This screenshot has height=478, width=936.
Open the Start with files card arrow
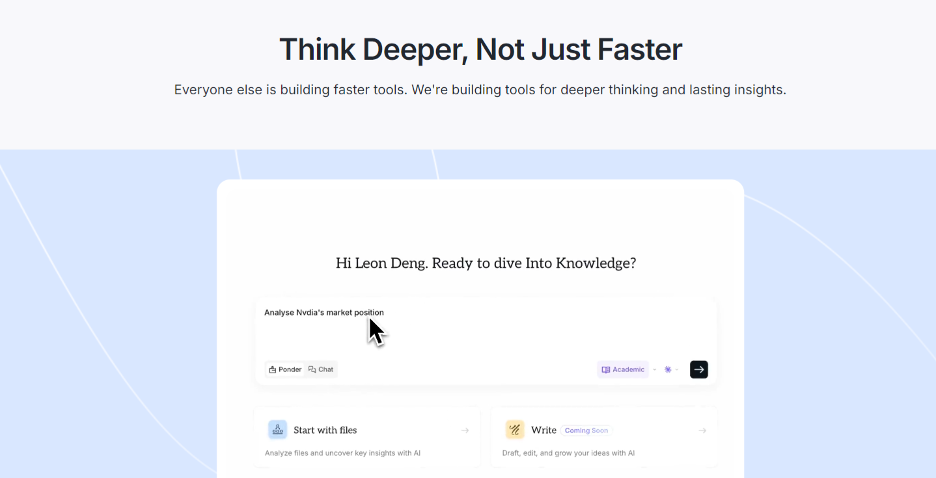464,430
